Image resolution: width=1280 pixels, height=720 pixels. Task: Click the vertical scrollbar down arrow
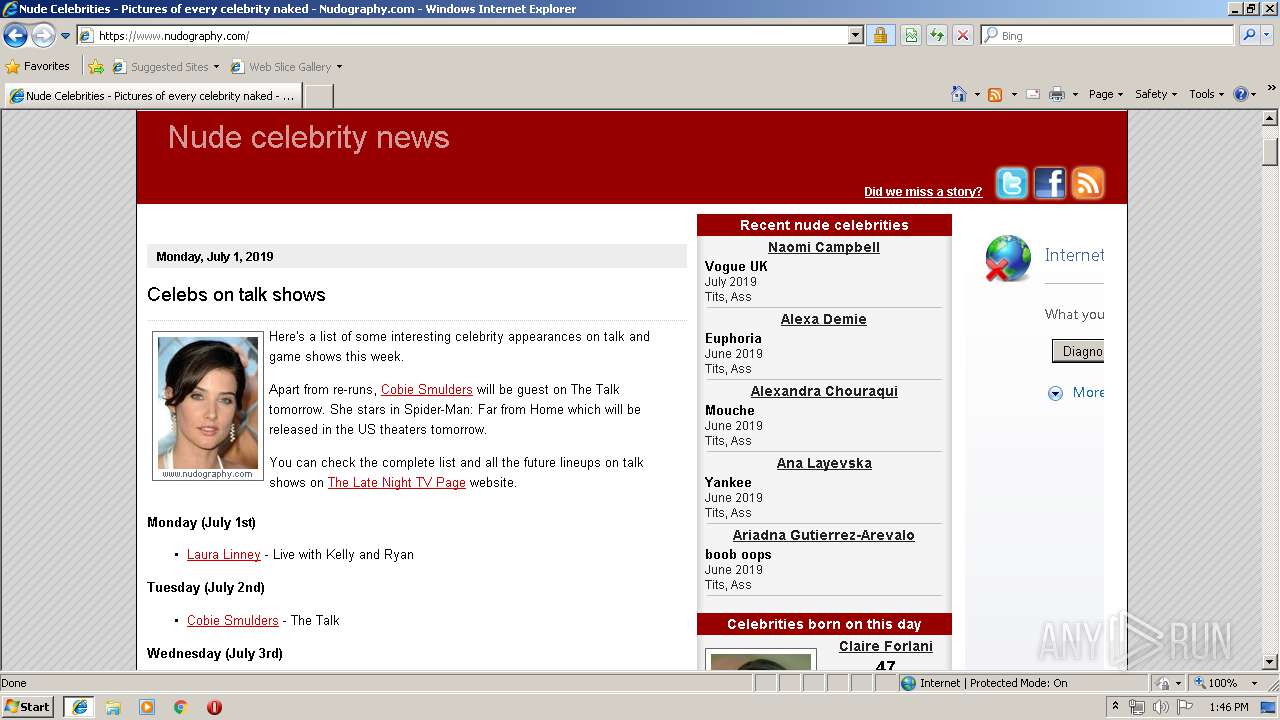tap(1271, 662)
